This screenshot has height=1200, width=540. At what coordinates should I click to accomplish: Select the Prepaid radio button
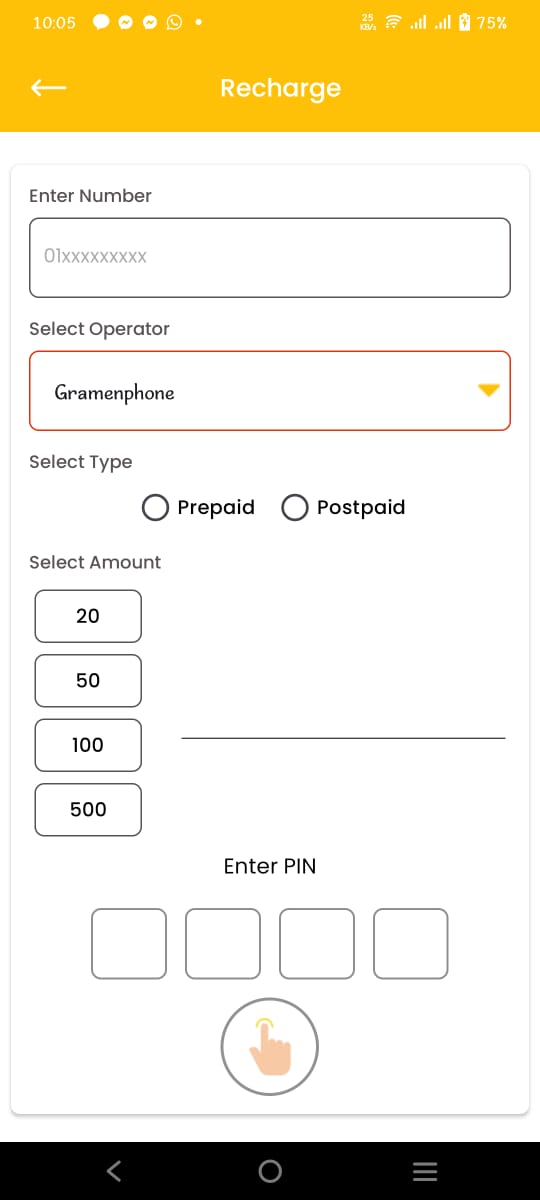click(155, 508)
